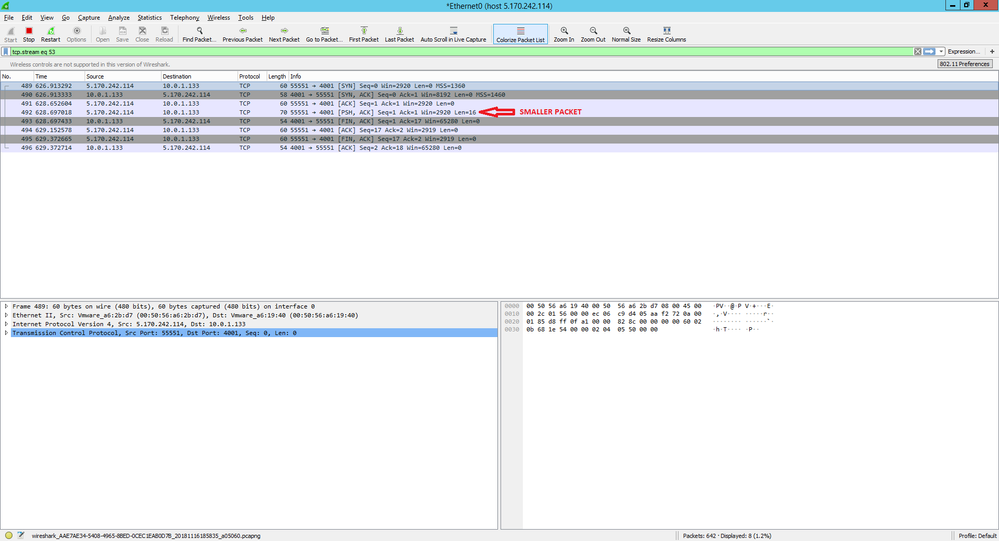The image size is (999, 541).
Task: Open the Statistics menu
Action: 150,18
